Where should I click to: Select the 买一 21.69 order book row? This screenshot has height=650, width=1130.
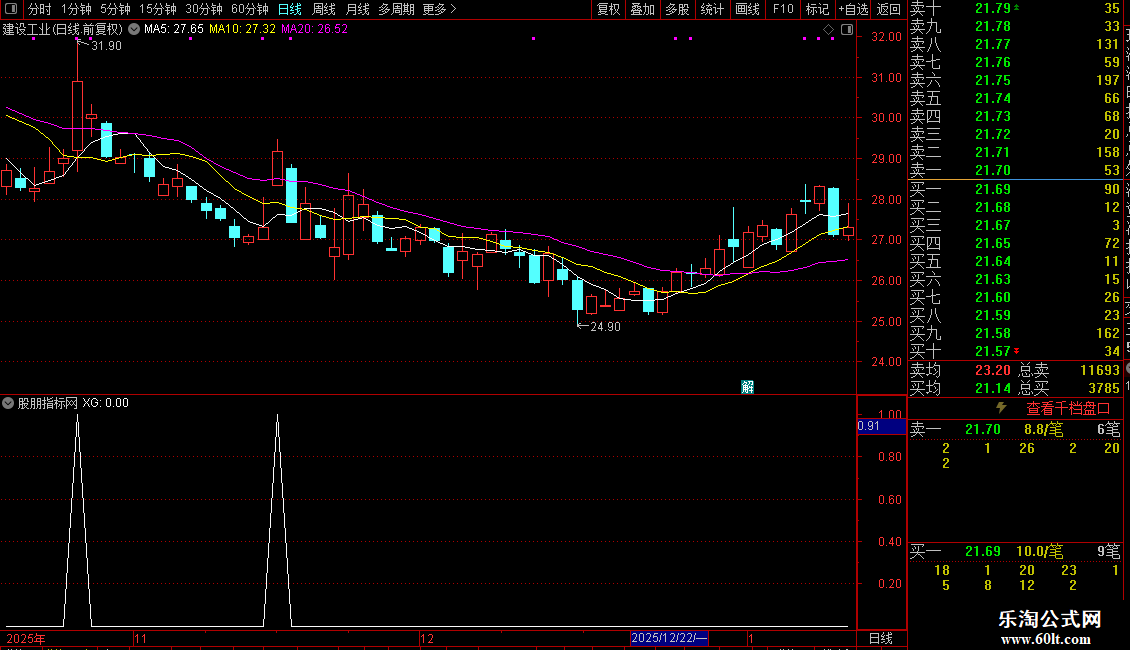pyautogui.click(x=1015, y=189)
